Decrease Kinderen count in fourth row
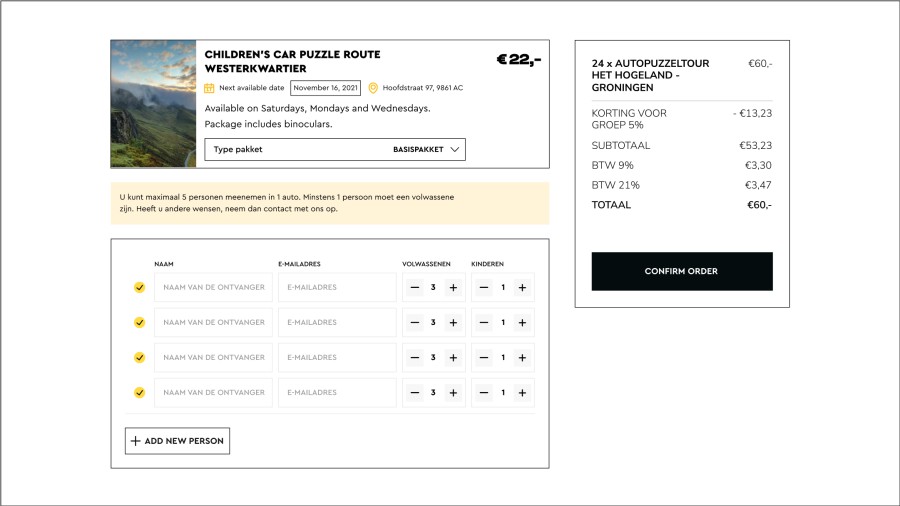900x506 pixels. (484, 393)
